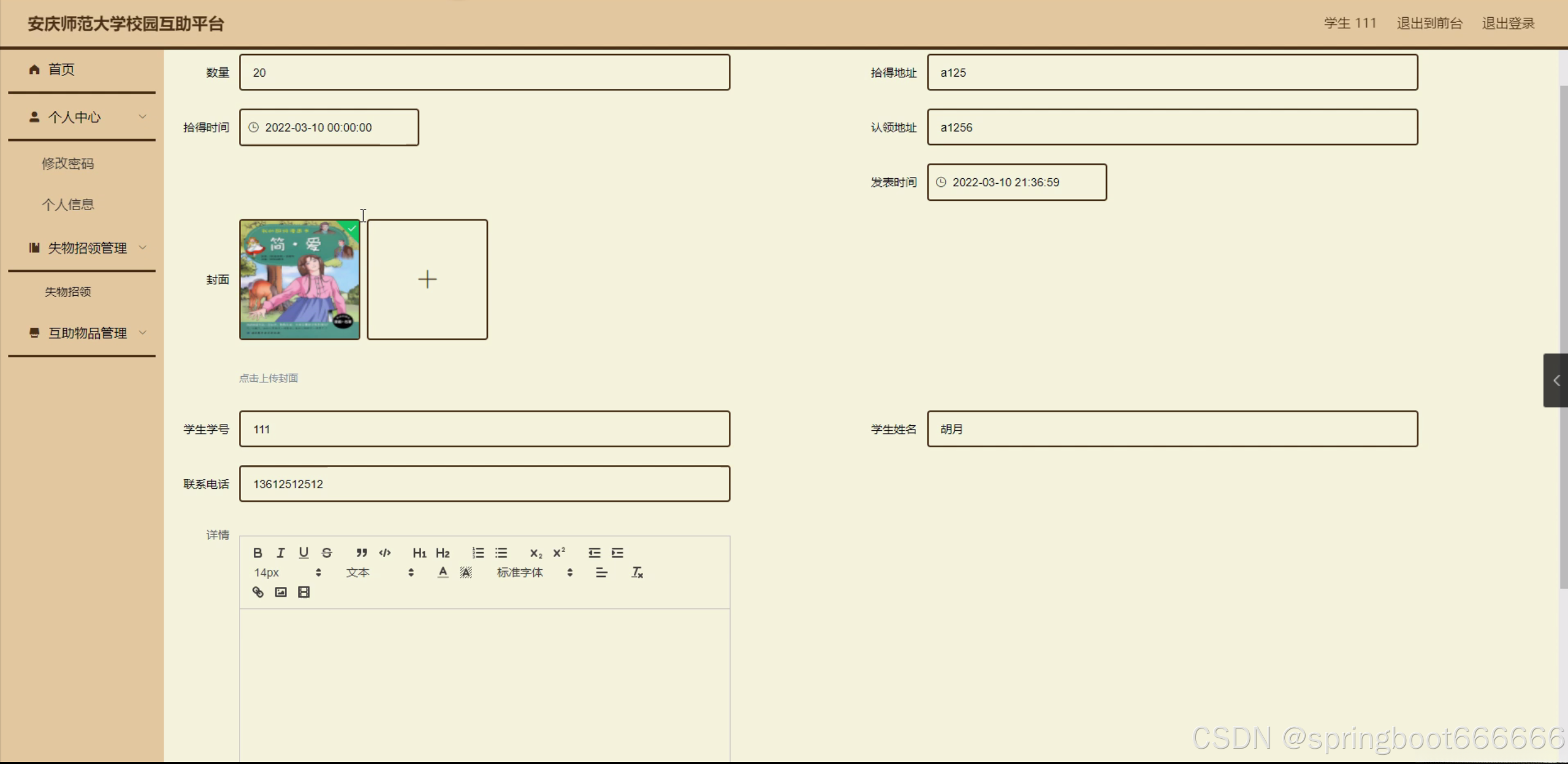Apply superscript formatting
Screen dimensions: 1568x764
558,553
